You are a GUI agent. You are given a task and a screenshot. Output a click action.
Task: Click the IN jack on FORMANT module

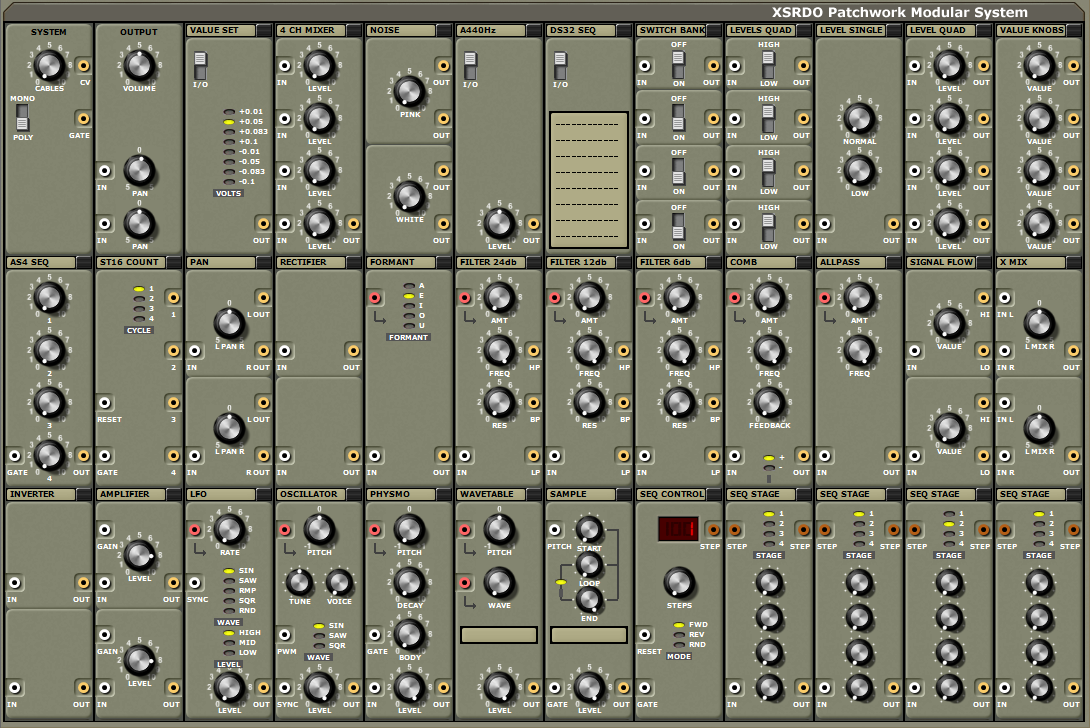[375, 456]
